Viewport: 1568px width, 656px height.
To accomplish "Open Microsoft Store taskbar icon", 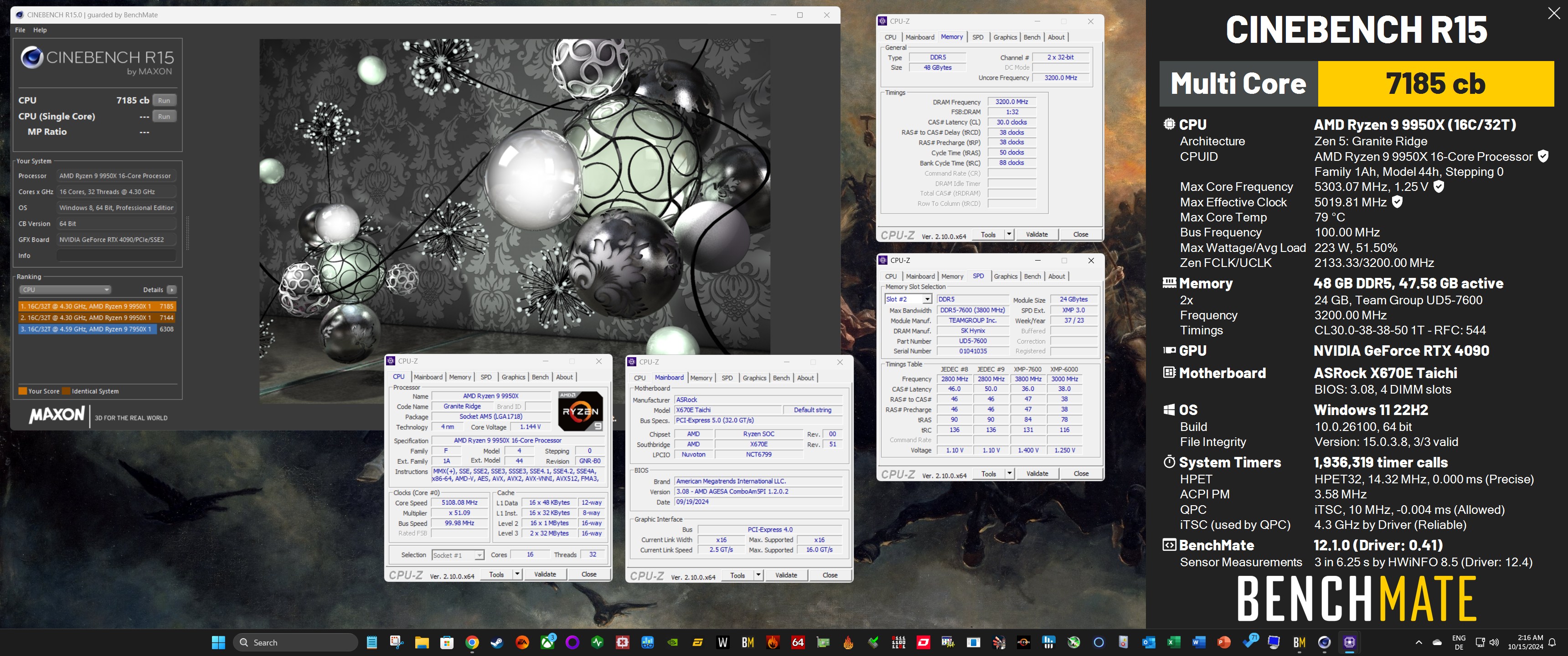I will pos(447,643).
